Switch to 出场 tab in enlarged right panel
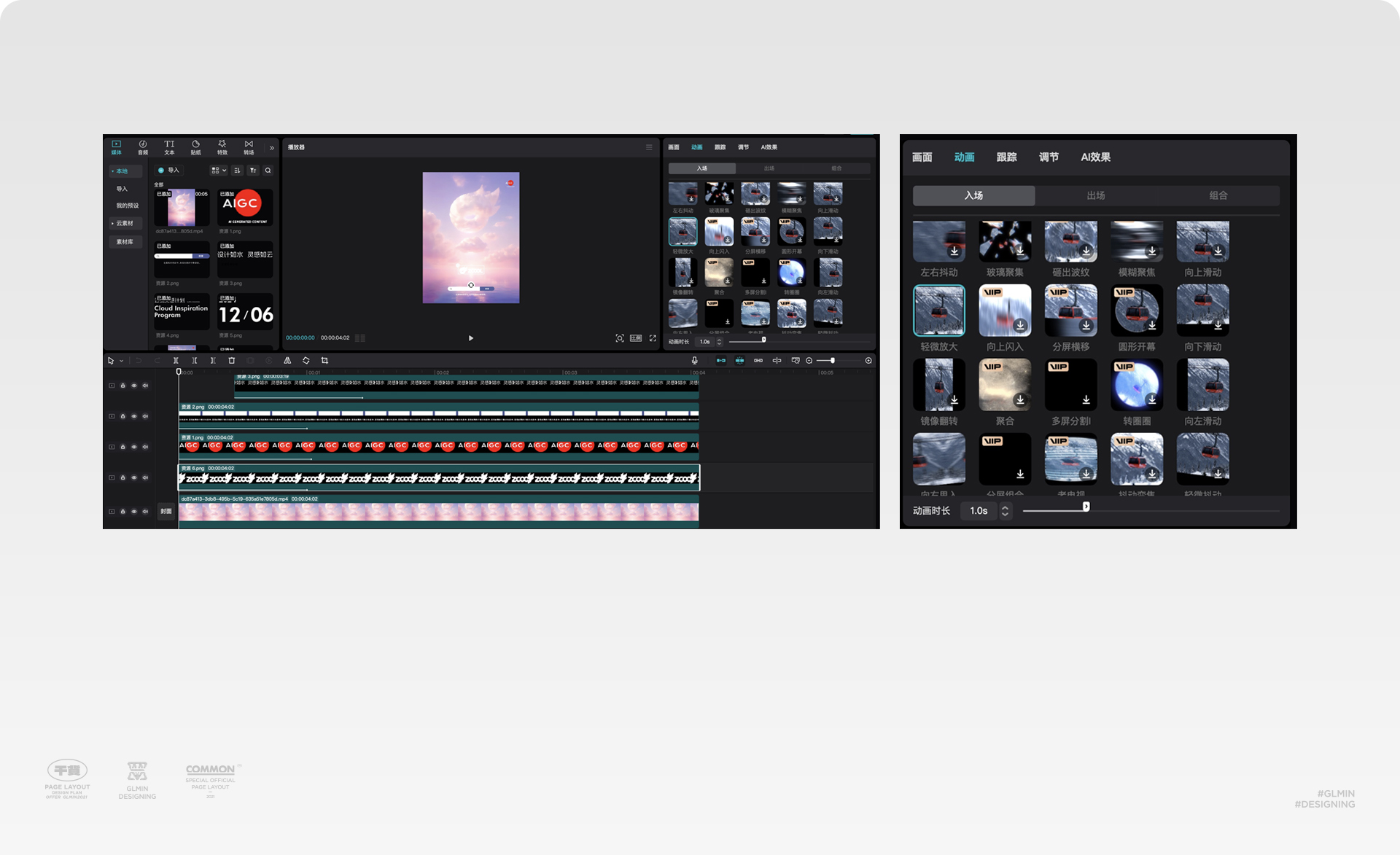 tap(1095, 195)
